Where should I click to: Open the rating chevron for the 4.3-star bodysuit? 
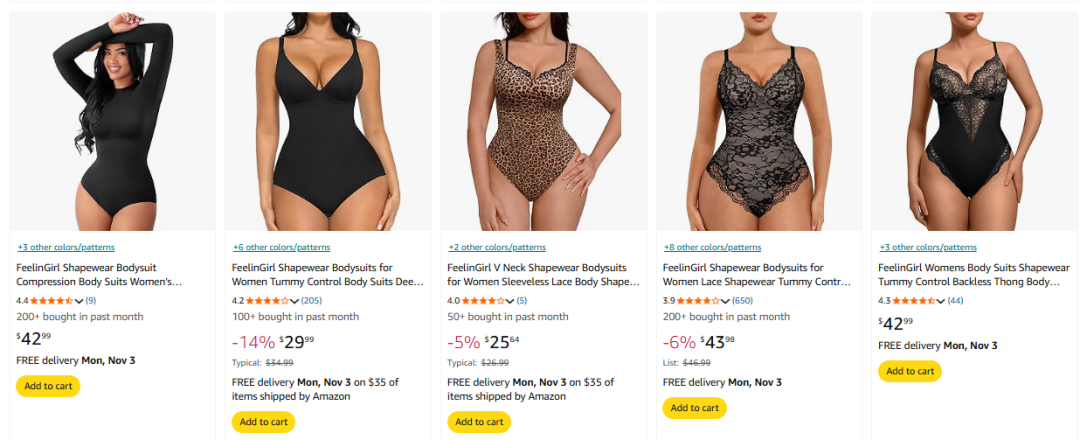pos(942,300)
